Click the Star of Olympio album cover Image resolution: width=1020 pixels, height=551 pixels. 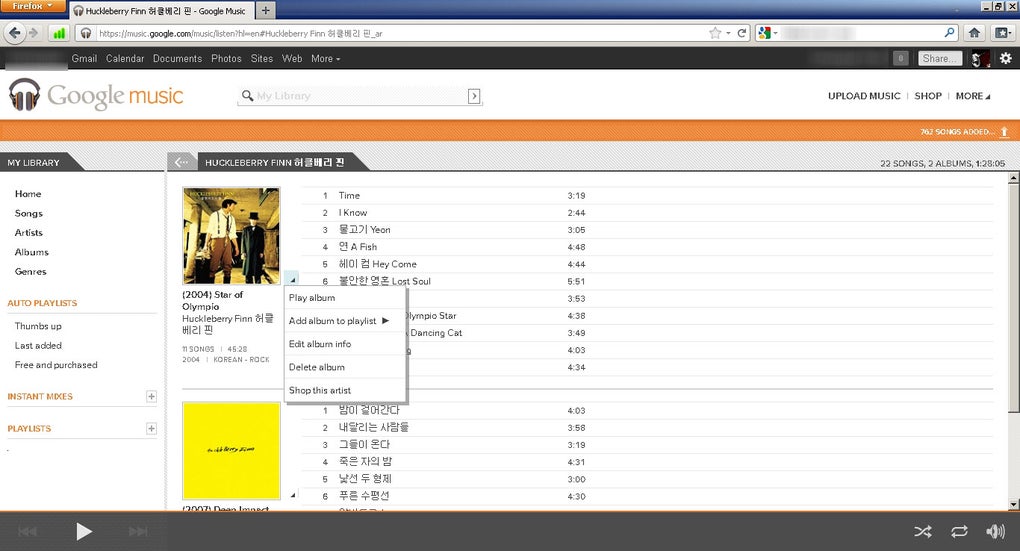tap(232, 235)
